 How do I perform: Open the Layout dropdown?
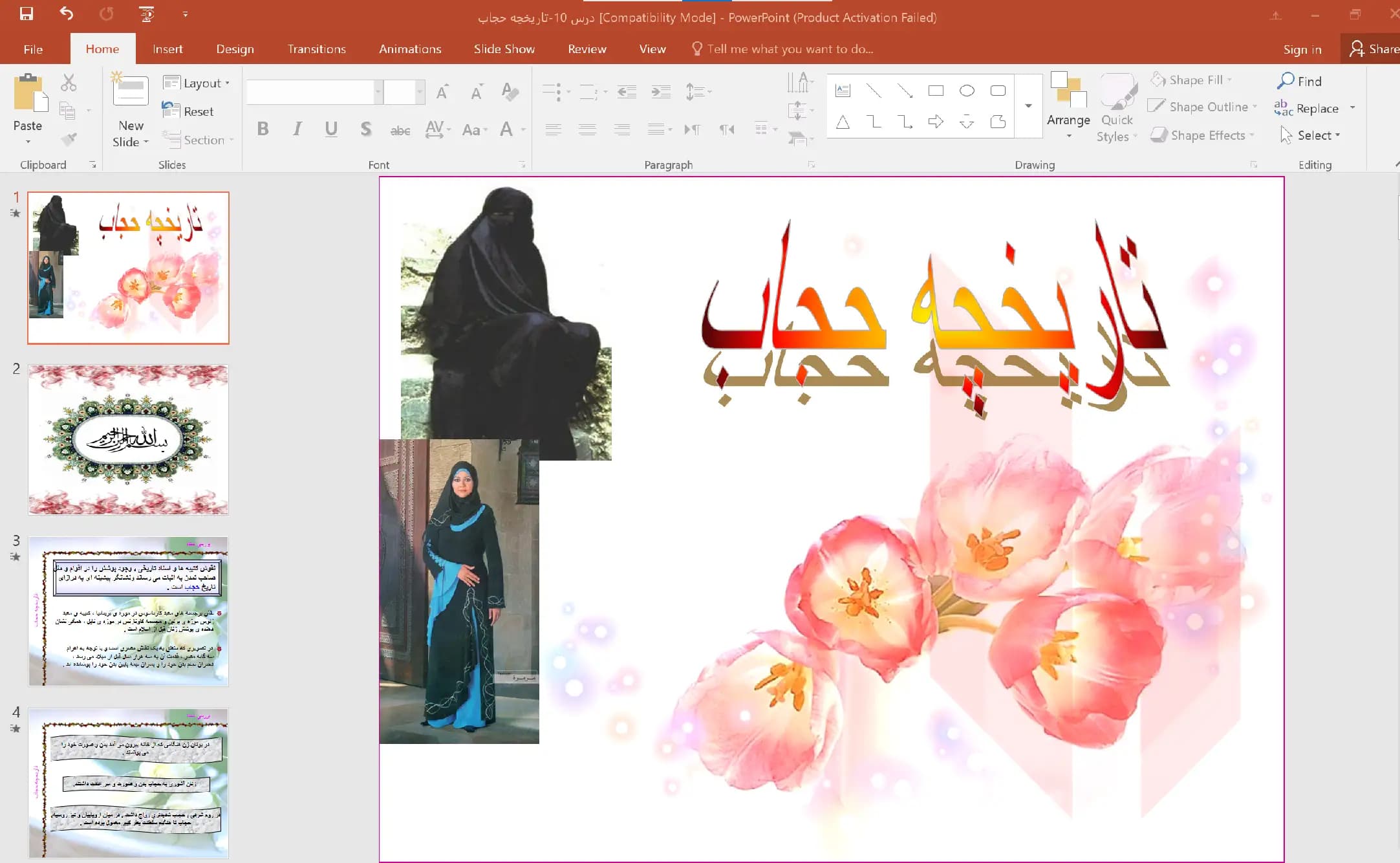coord(197,83)
